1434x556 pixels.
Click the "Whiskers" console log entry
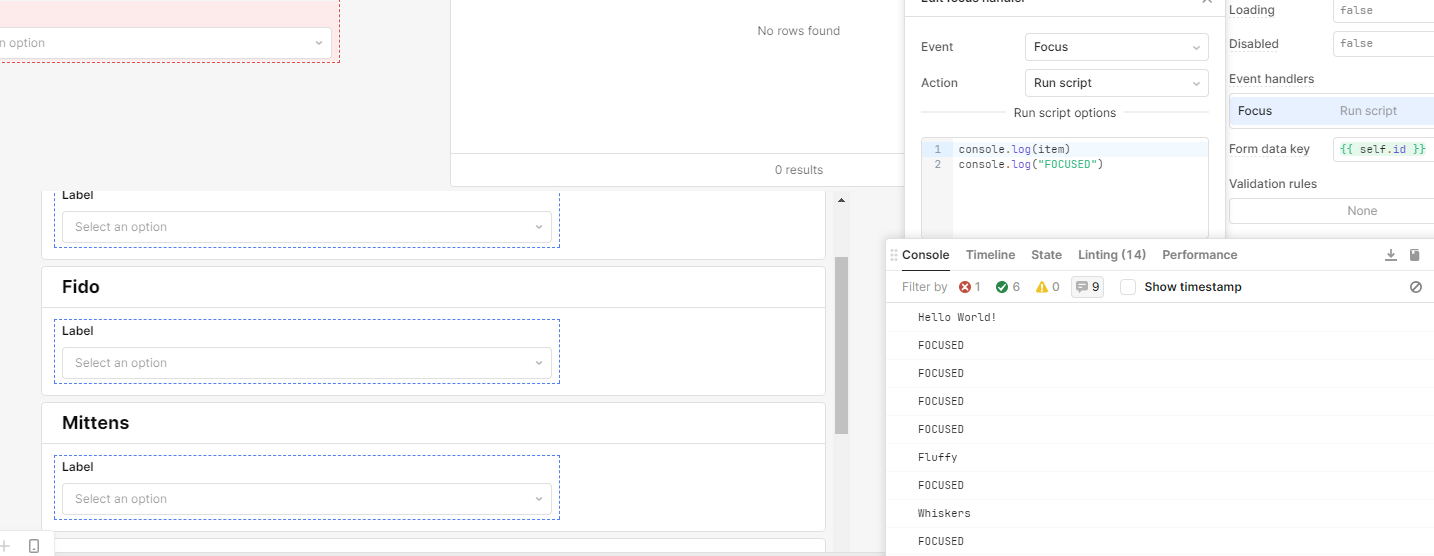coord(944,513)
